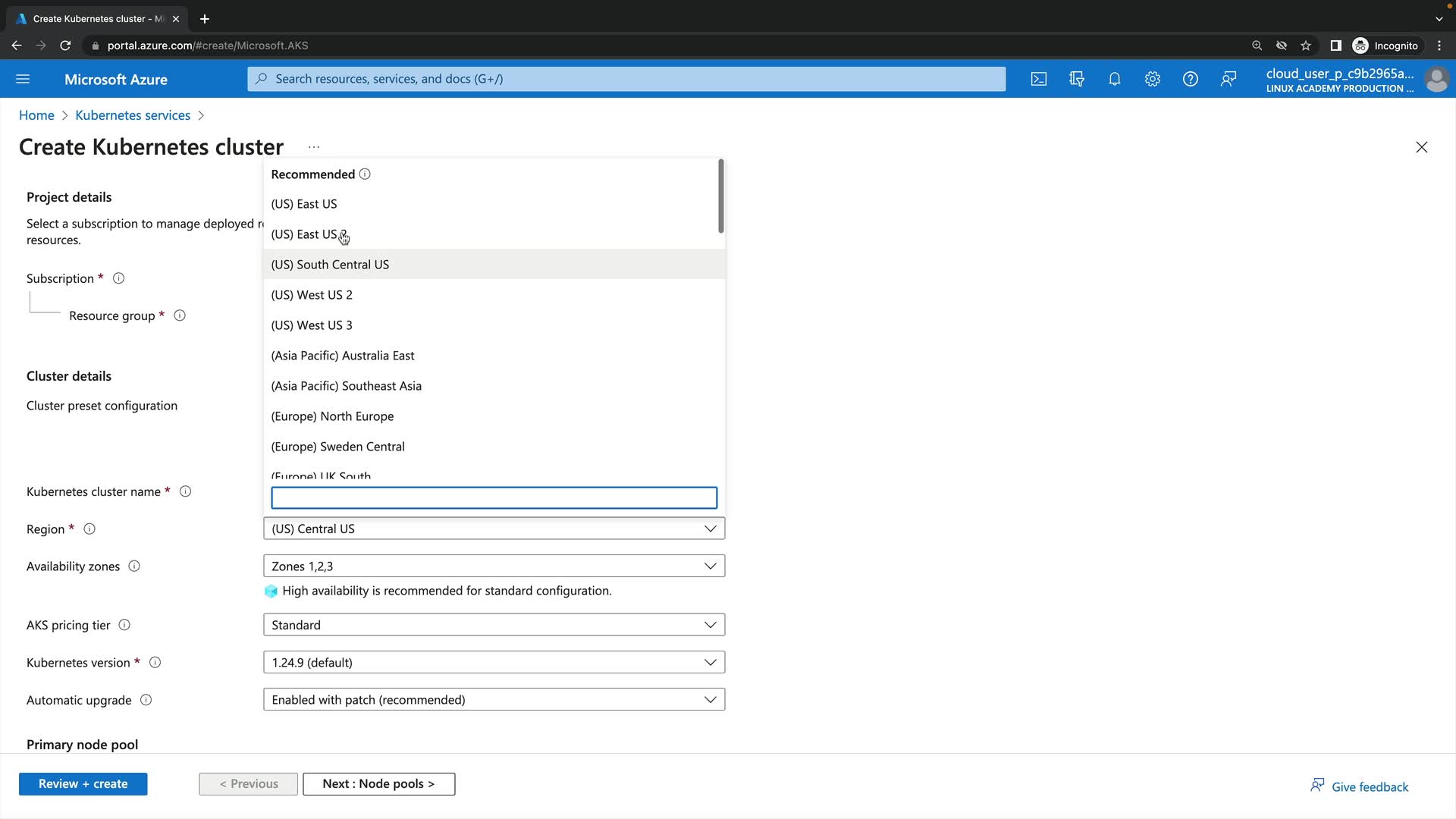Open help question mark icon
Viewport: 1456px width, 819px height.
1191,79
